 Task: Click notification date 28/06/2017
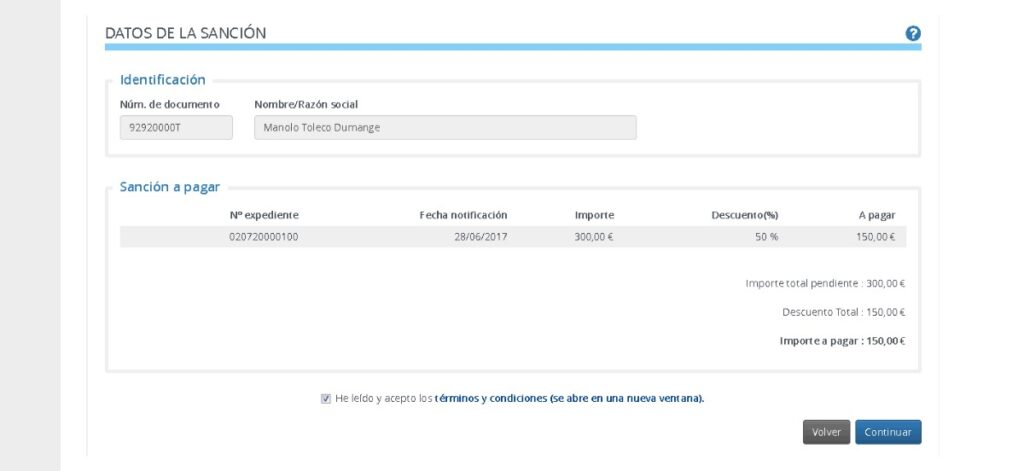481,237
